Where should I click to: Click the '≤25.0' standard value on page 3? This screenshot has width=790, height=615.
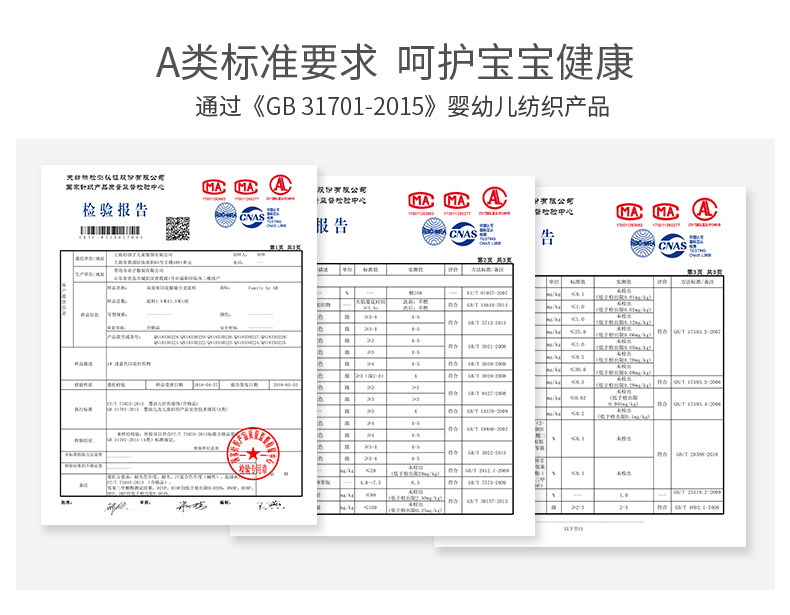578,331
